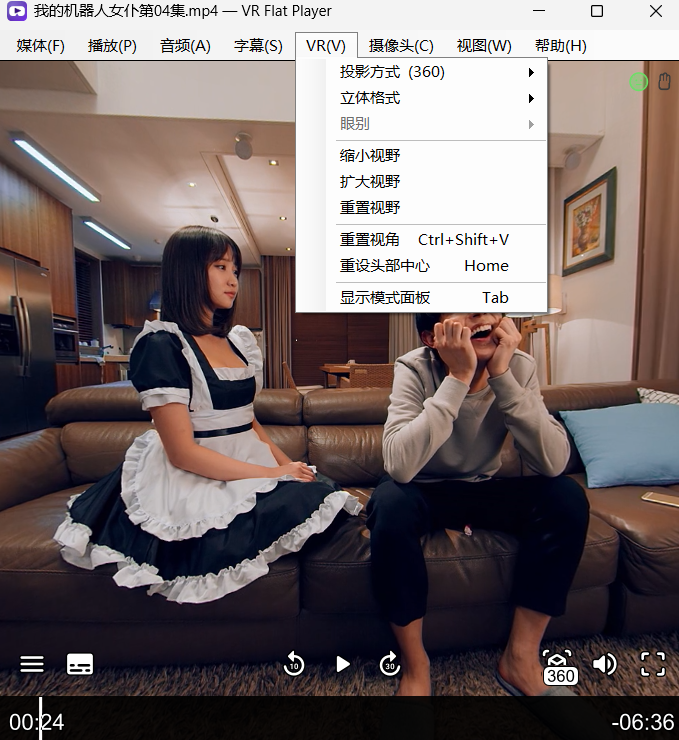This screenshot has width=679, height=740.
Task: Maximize the VR Flat Player window
Action: [x=597, y=11]
